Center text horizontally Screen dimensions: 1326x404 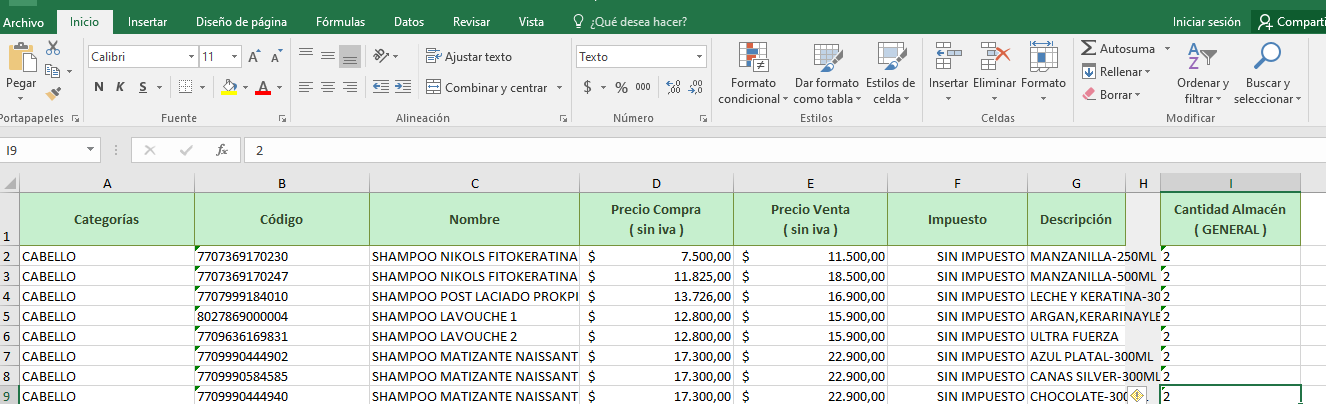[x=328, y=87]
